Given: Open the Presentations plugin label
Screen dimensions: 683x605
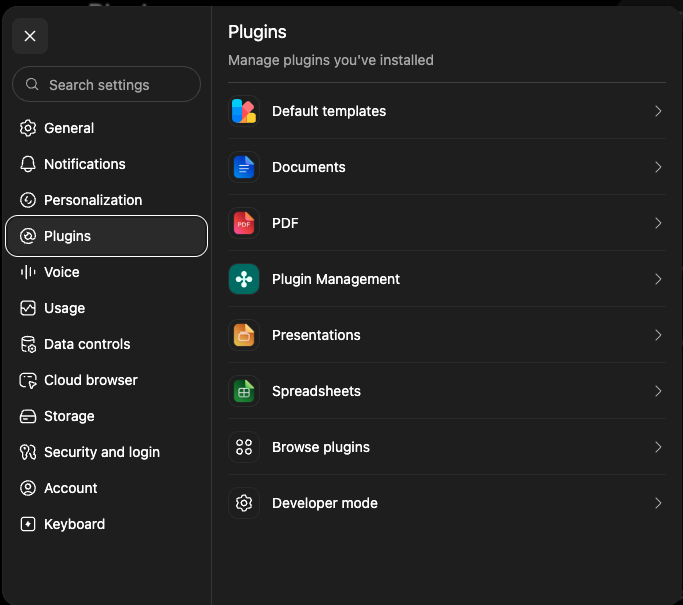Looking at the screenshot, I should 316,335.
